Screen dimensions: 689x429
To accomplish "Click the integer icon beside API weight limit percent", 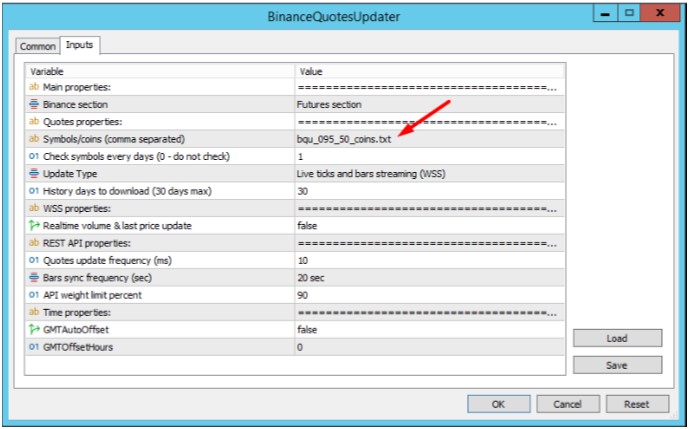I will 34,295.
